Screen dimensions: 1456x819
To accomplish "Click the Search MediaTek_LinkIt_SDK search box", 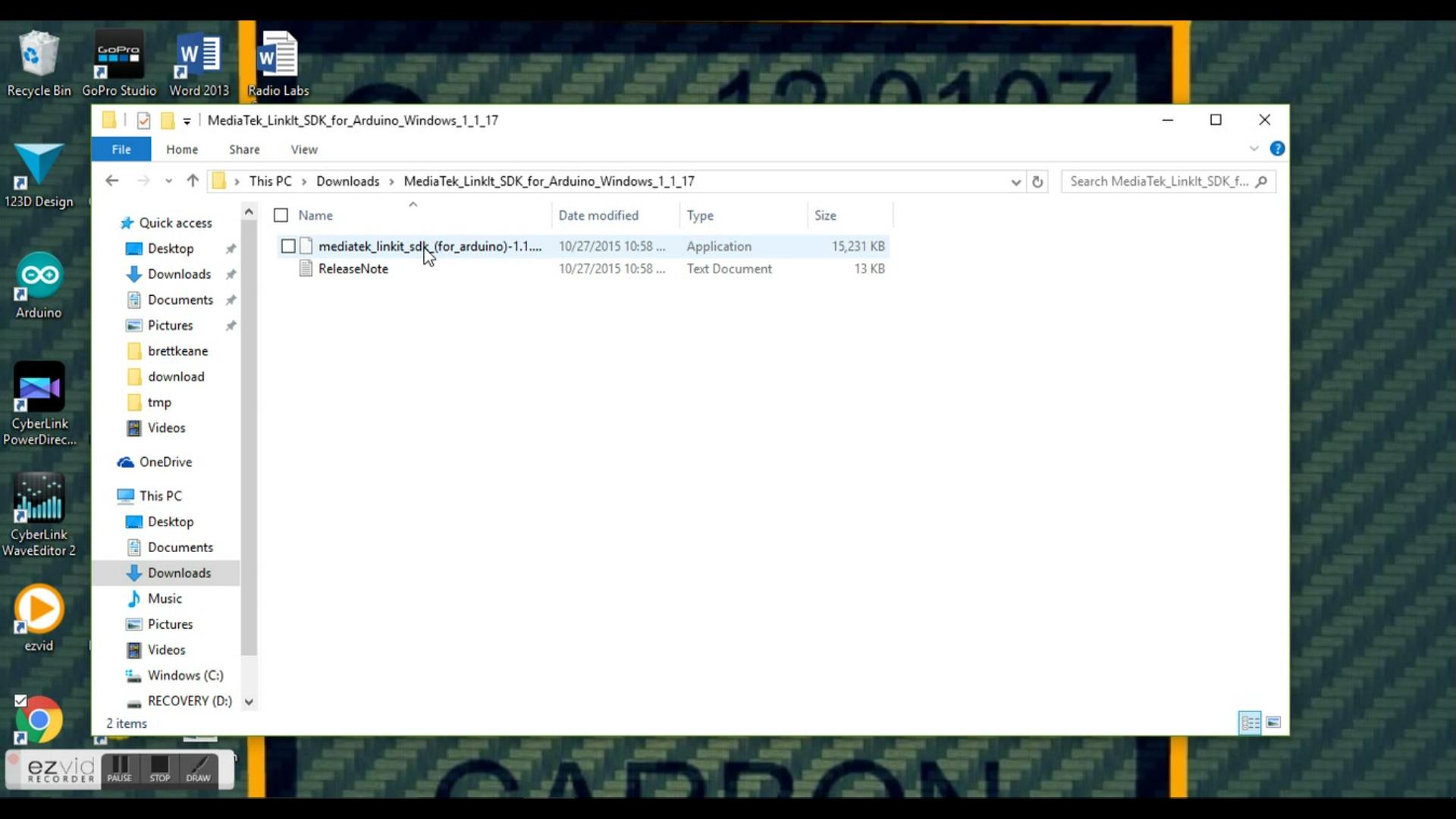I will (1159, 181).
